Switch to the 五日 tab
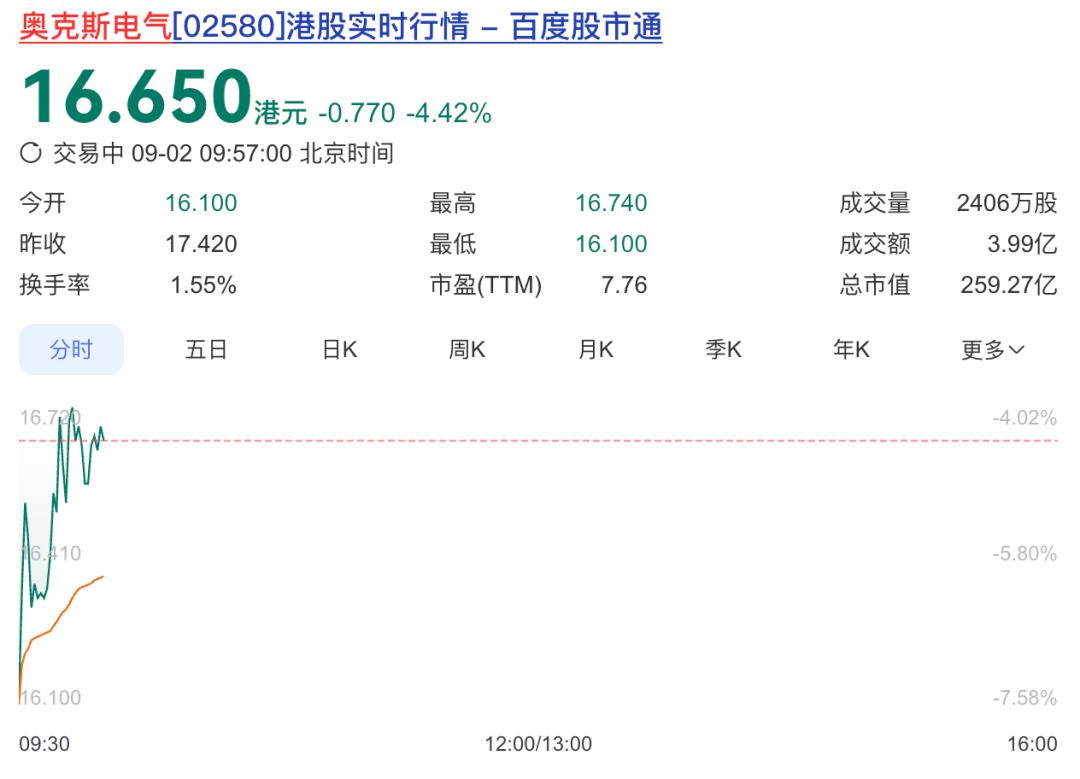1080x779 pixels. tap(206, 349)
